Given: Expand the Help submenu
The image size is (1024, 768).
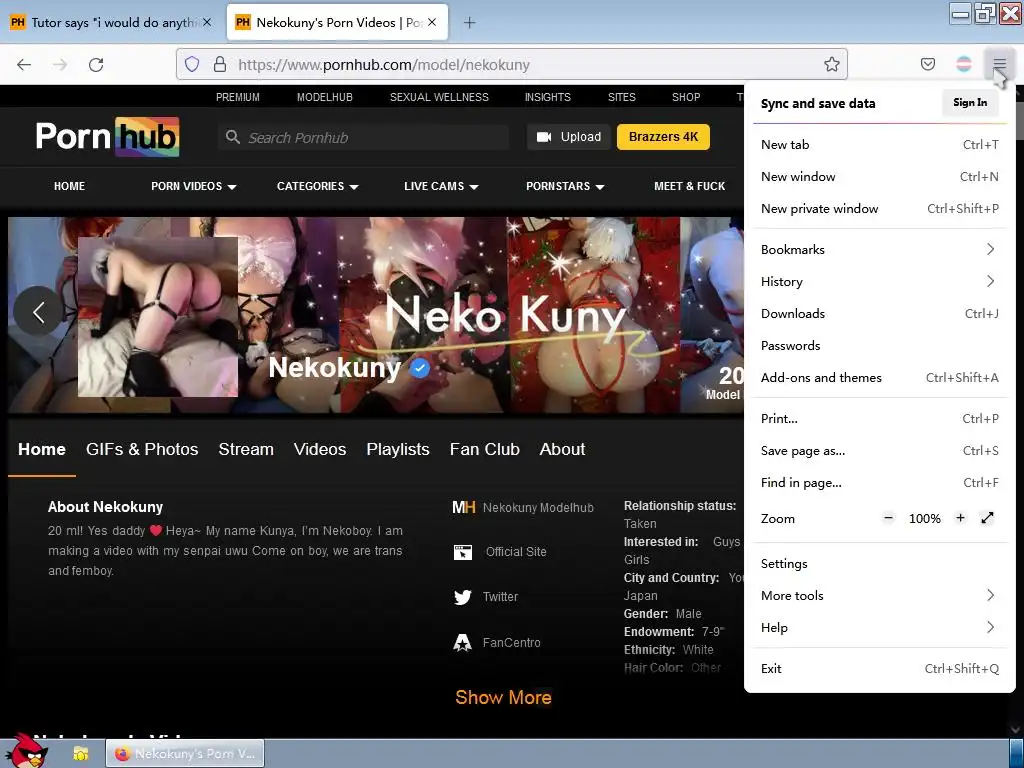Looking at the screenshot, I should tap(880, 628).
